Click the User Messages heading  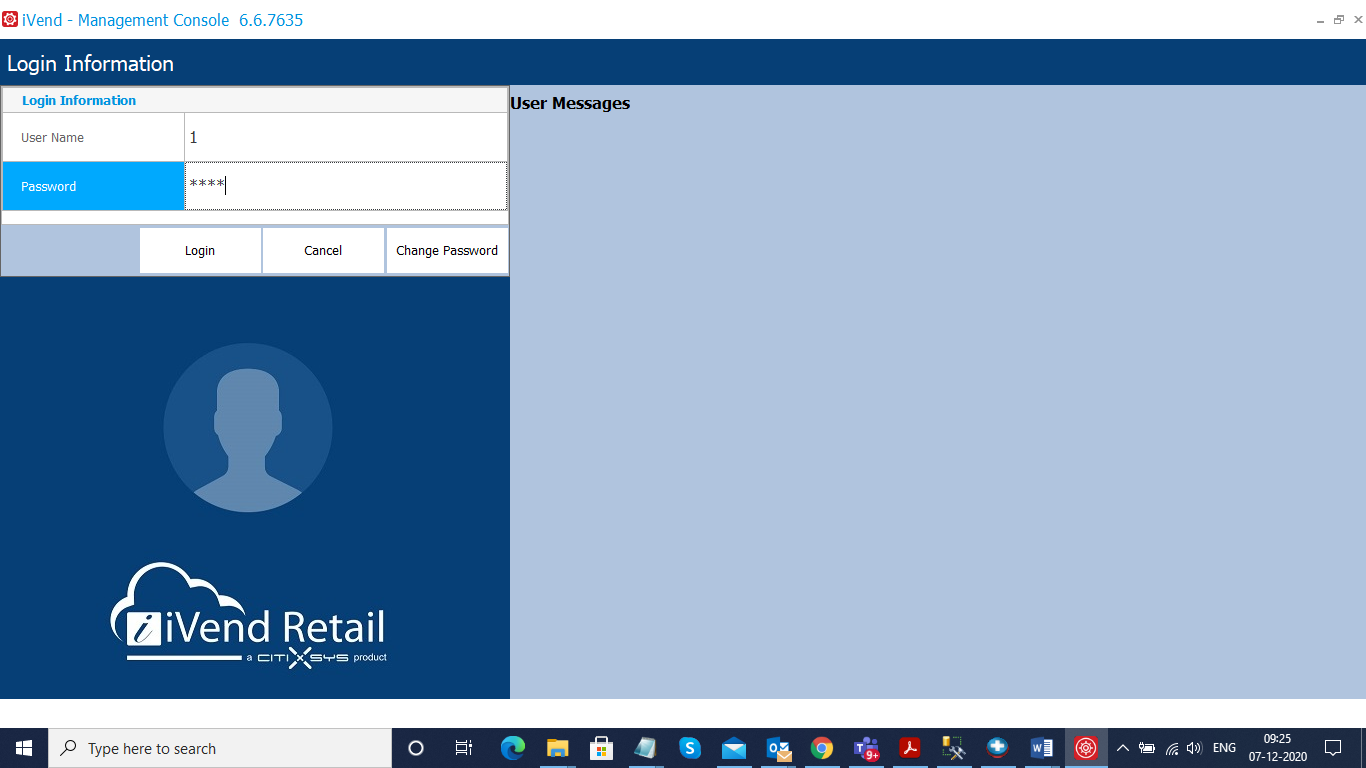[x=570, y=103]
